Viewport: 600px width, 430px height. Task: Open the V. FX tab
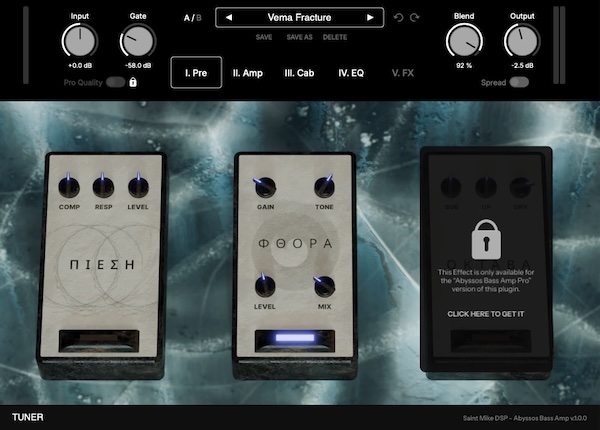pyautogui.click(x=403, y=73)
